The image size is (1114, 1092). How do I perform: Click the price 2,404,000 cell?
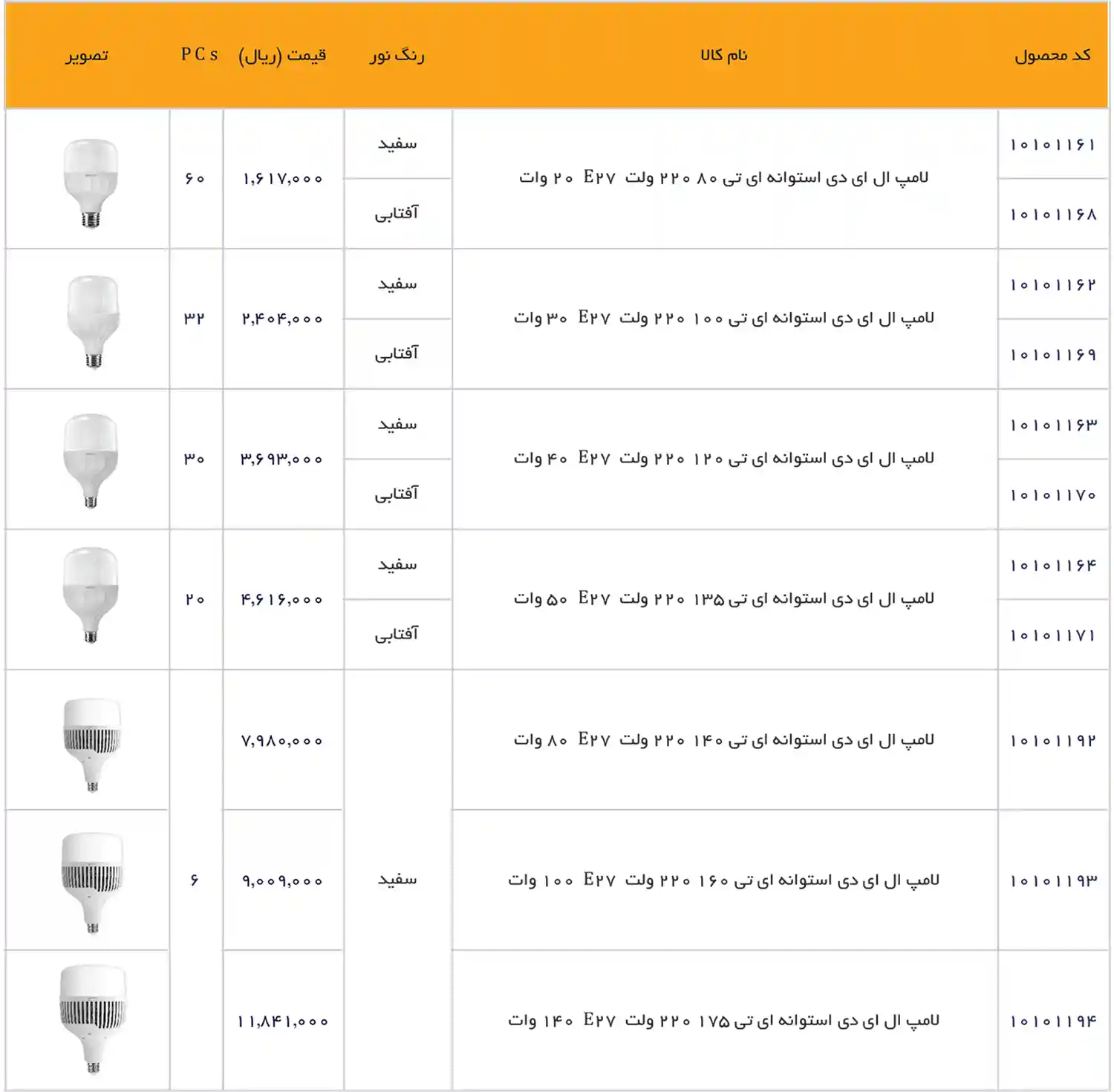tap(283, 318)
